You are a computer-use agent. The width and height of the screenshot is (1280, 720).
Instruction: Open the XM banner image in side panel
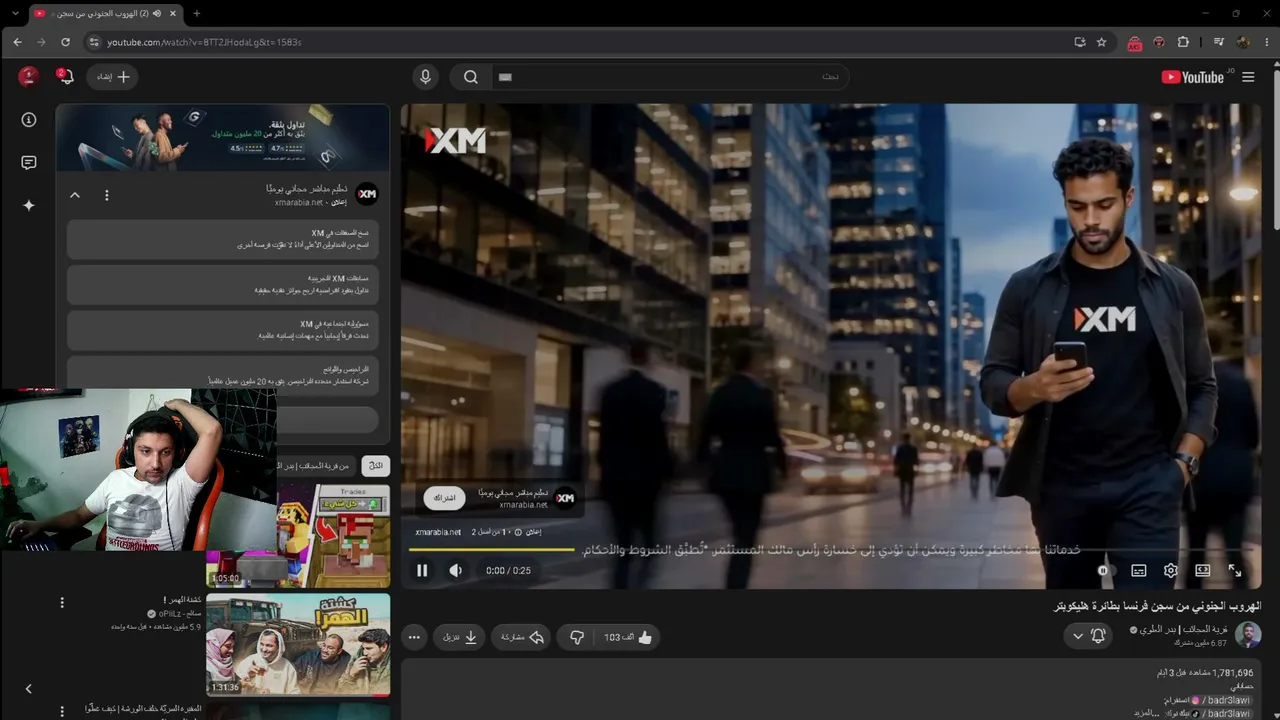(223, 138)
